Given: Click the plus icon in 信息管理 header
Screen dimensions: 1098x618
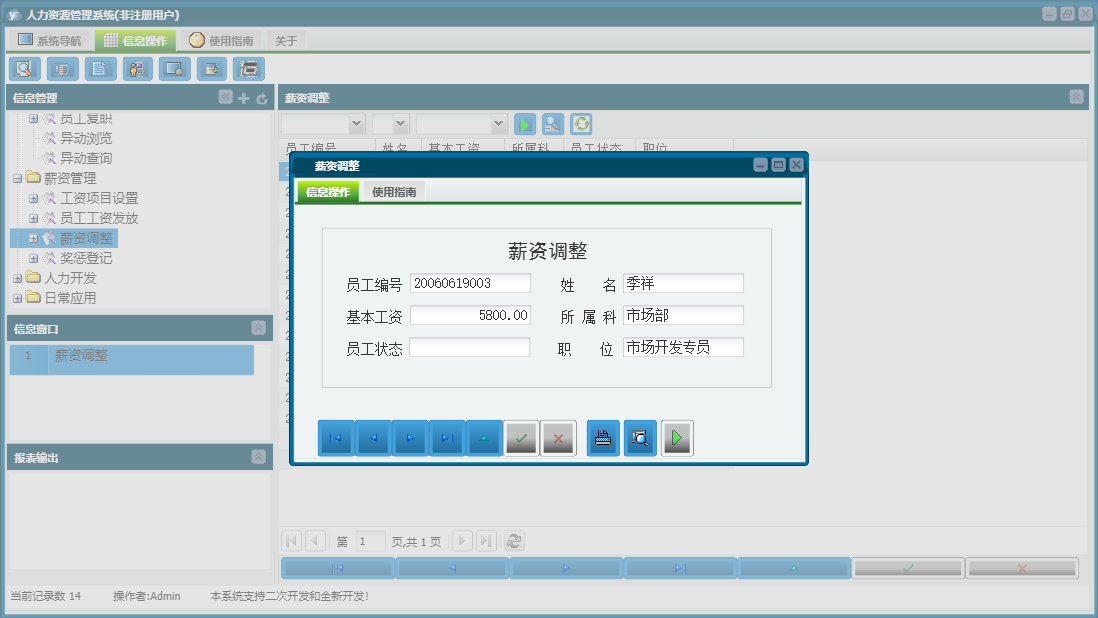Looking at the screenshot, I should [244, 99].
